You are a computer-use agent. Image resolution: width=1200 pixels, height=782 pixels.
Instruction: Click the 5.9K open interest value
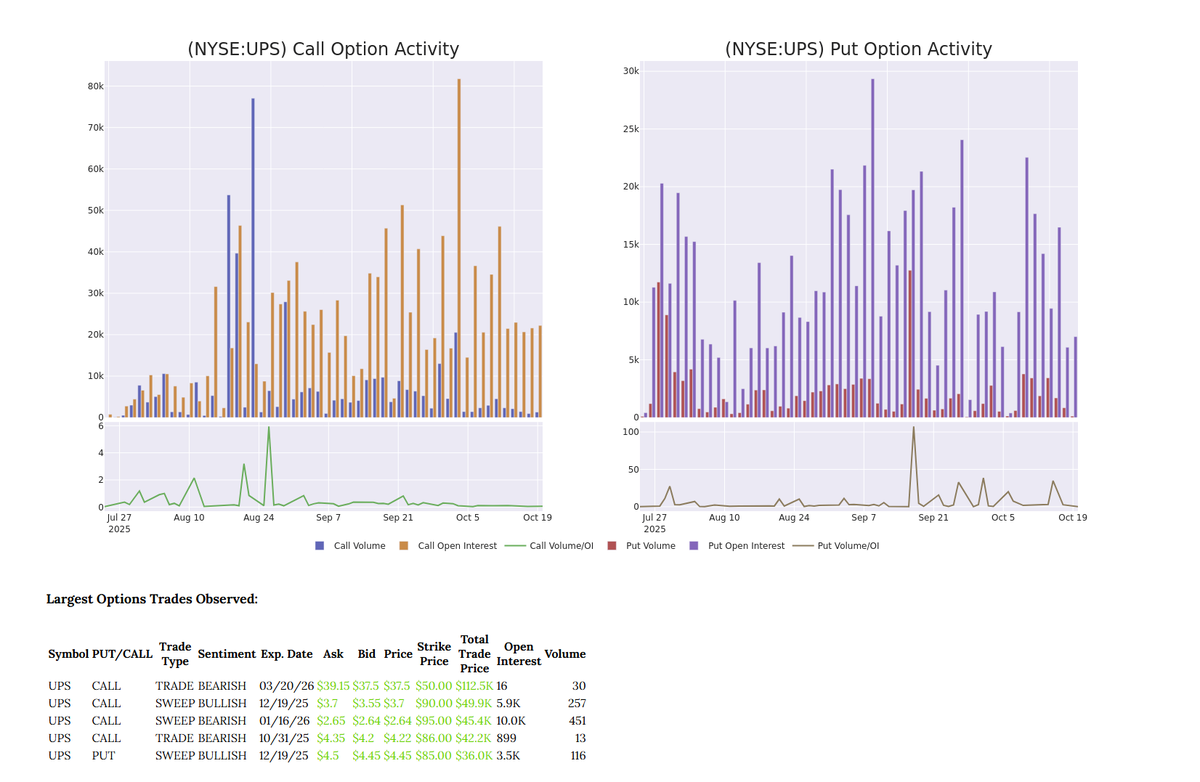pos(508,703)
